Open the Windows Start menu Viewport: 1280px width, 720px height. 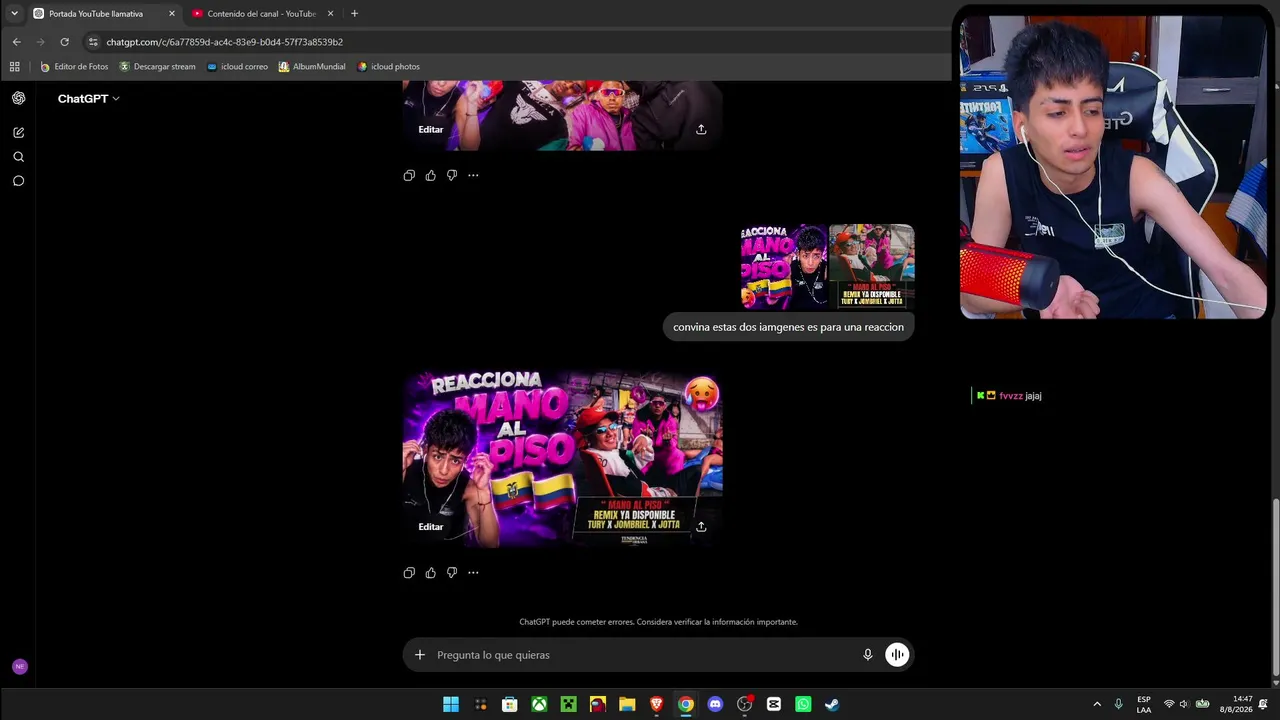click(451, 704)
